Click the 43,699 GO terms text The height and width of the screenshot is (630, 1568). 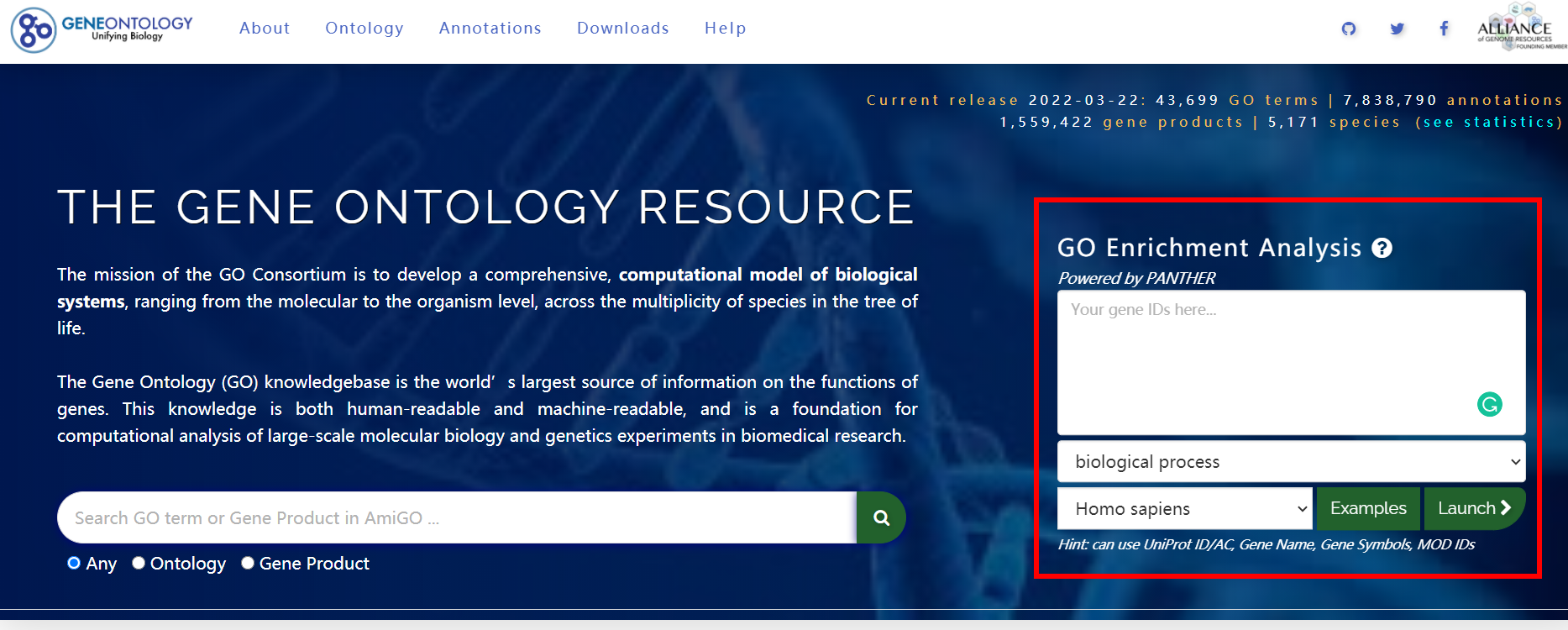coord(1237,100)
